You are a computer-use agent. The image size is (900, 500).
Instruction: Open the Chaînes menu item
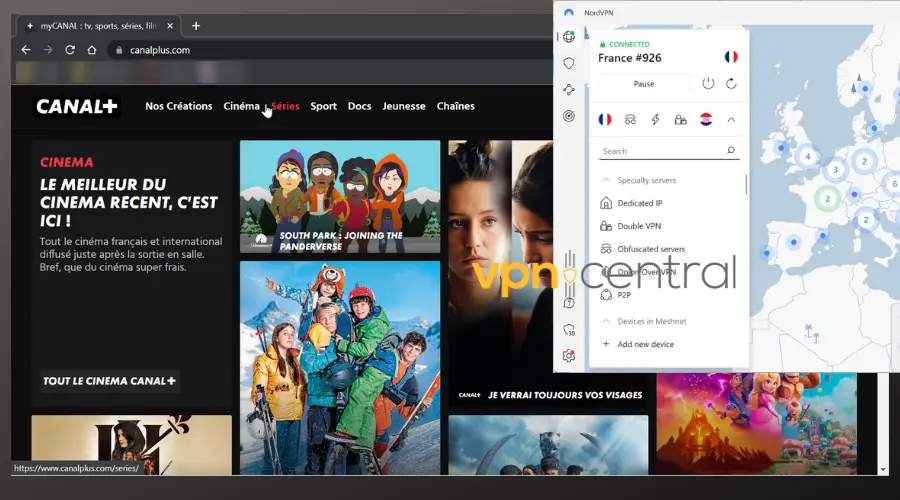click(456, 106)
